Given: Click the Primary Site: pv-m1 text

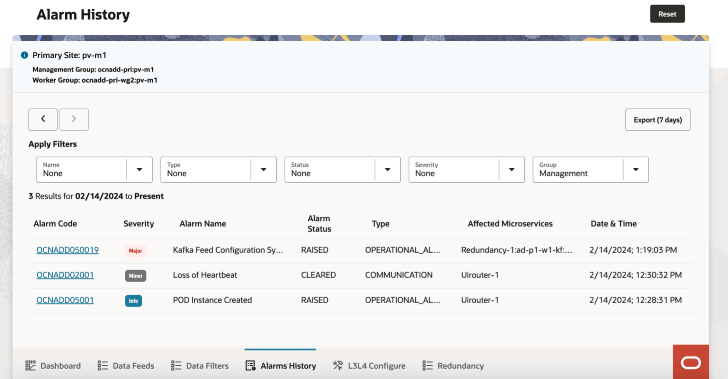Looking at the screenshot, I should 69,55.
